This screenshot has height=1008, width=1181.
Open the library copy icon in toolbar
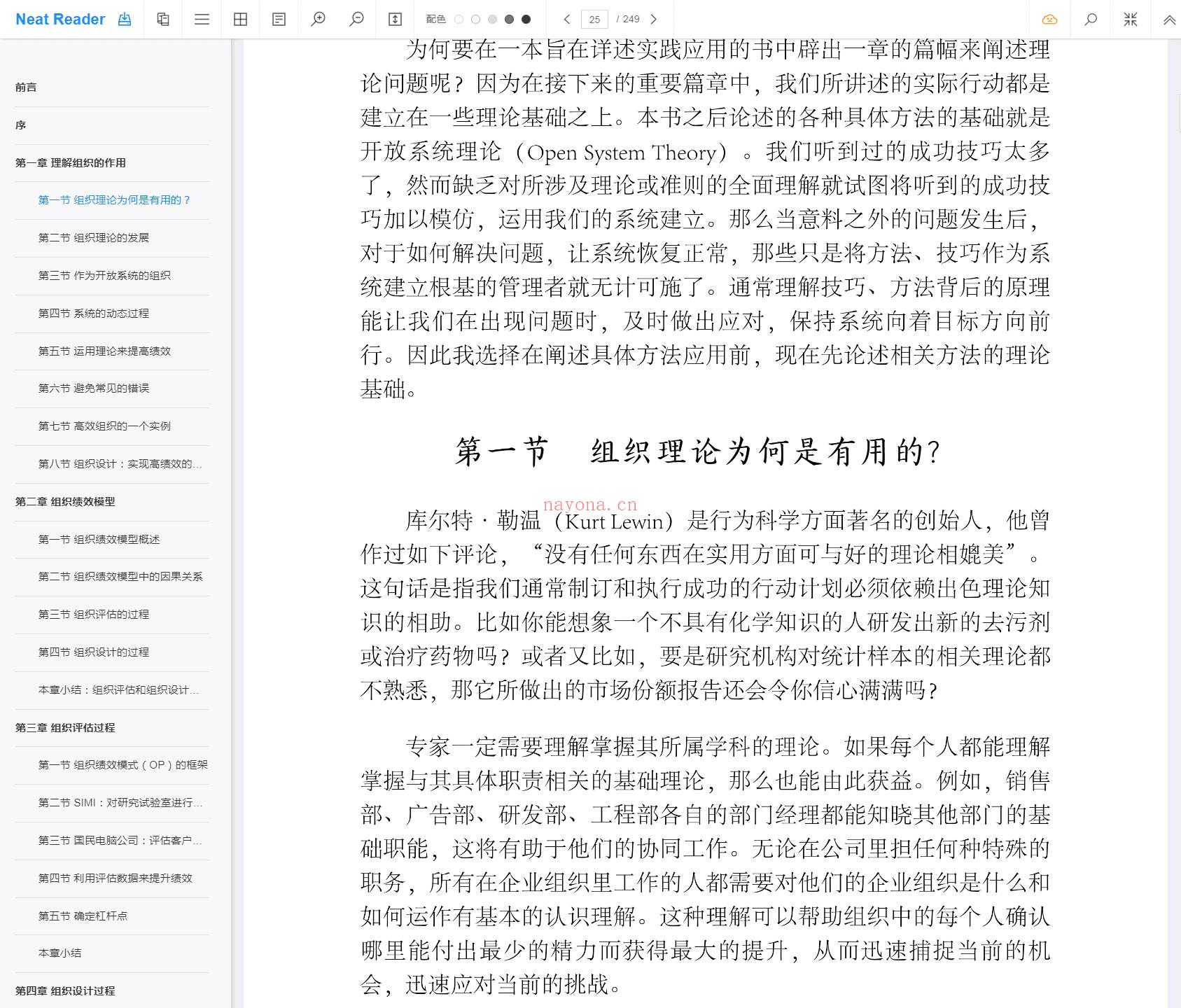[x=163, y=20]
